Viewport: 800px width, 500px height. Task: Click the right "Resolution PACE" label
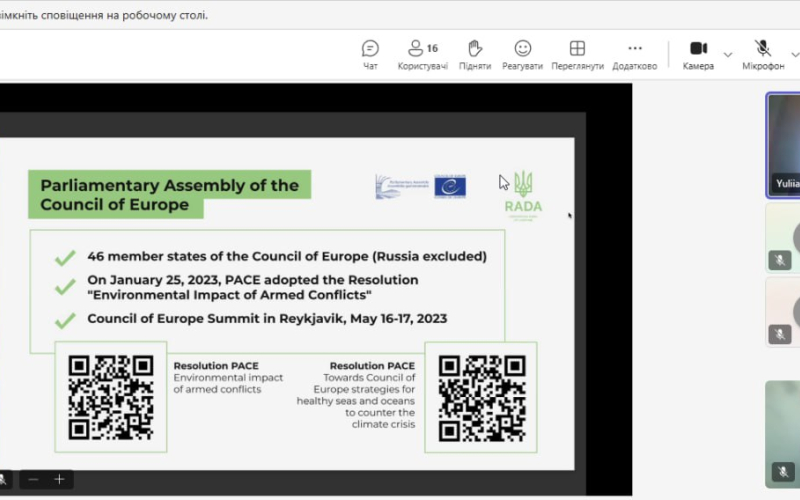pos(372,366)
